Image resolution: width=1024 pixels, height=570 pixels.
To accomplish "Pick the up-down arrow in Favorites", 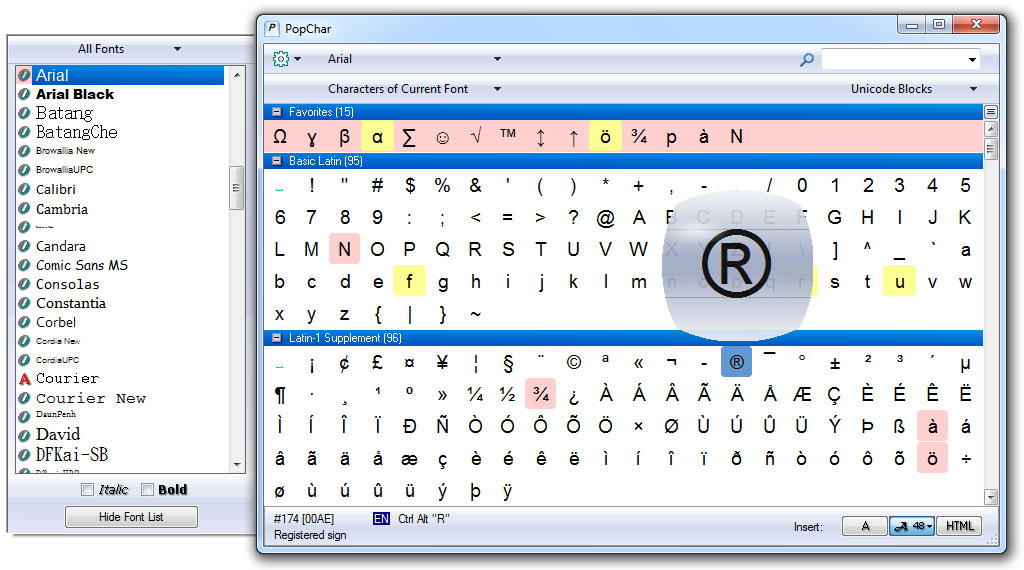I will pos(541,137).
